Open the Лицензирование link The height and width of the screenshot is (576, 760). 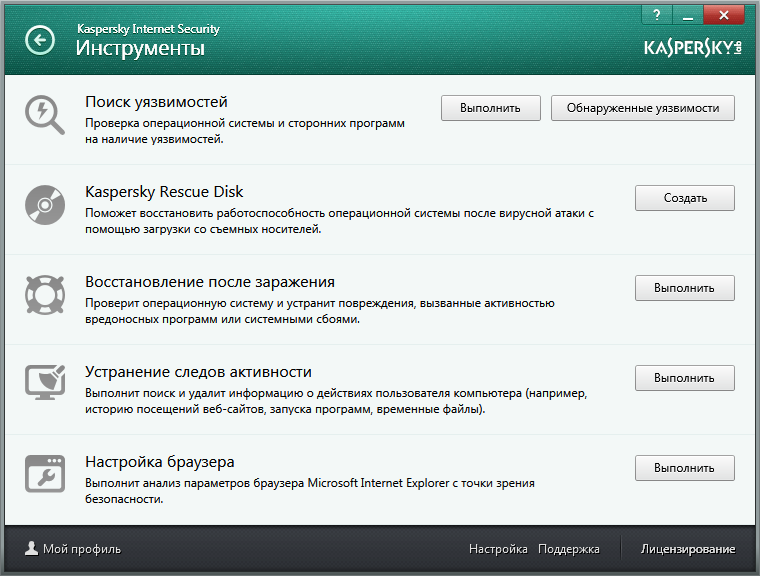click(x=688, y=549)
